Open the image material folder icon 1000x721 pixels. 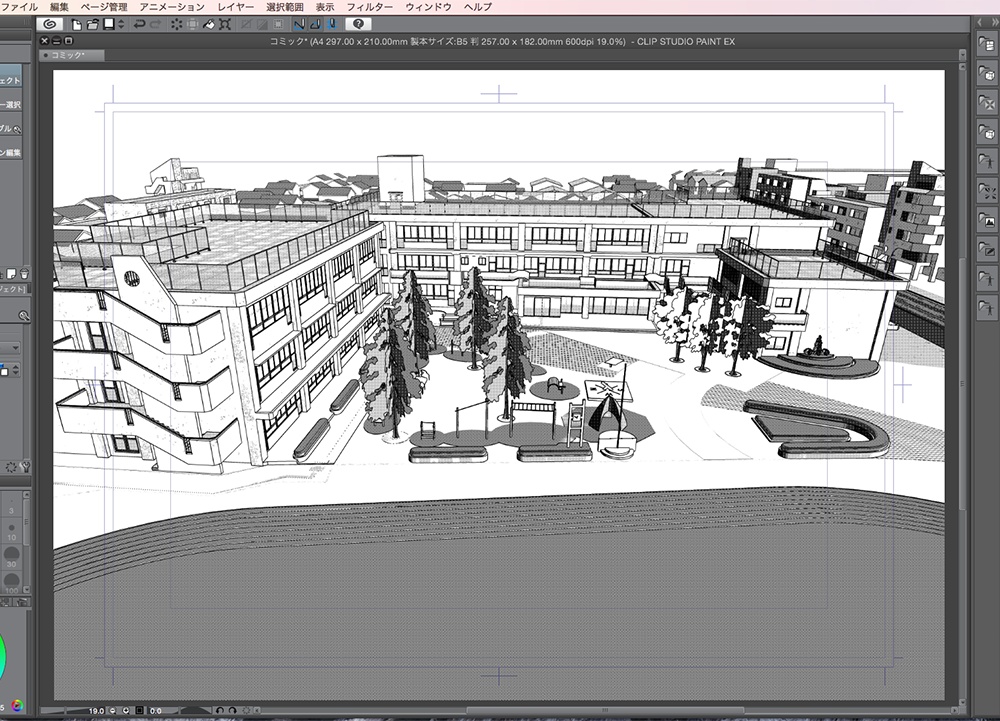pos(987,219)
